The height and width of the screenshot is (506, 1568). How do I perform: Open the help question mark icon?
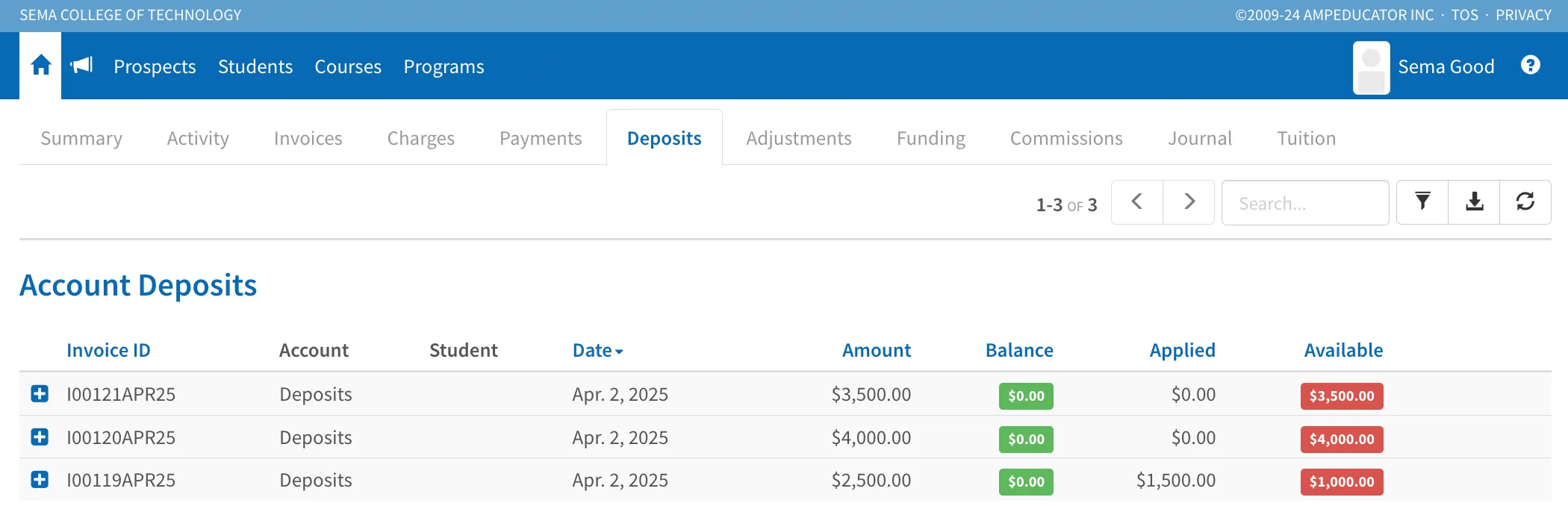(1530, 66)
